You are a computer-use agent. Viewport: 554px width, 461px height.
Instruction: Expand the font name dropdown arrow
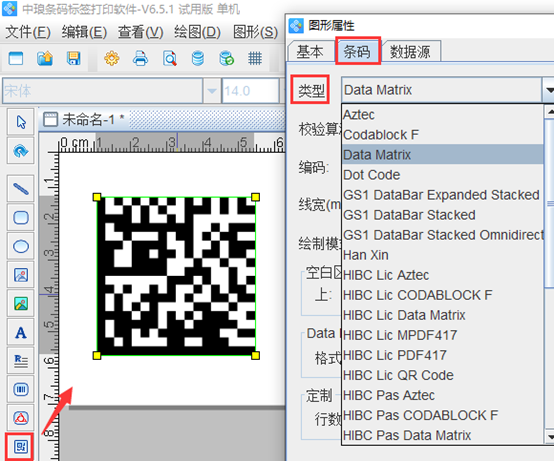[x=212, y=91]
